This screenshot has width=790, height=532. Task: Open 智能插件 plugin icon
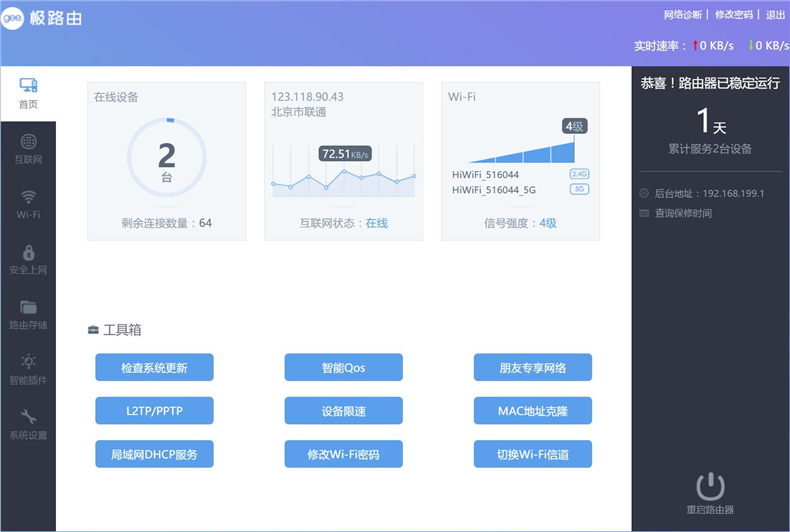(28, 362)
